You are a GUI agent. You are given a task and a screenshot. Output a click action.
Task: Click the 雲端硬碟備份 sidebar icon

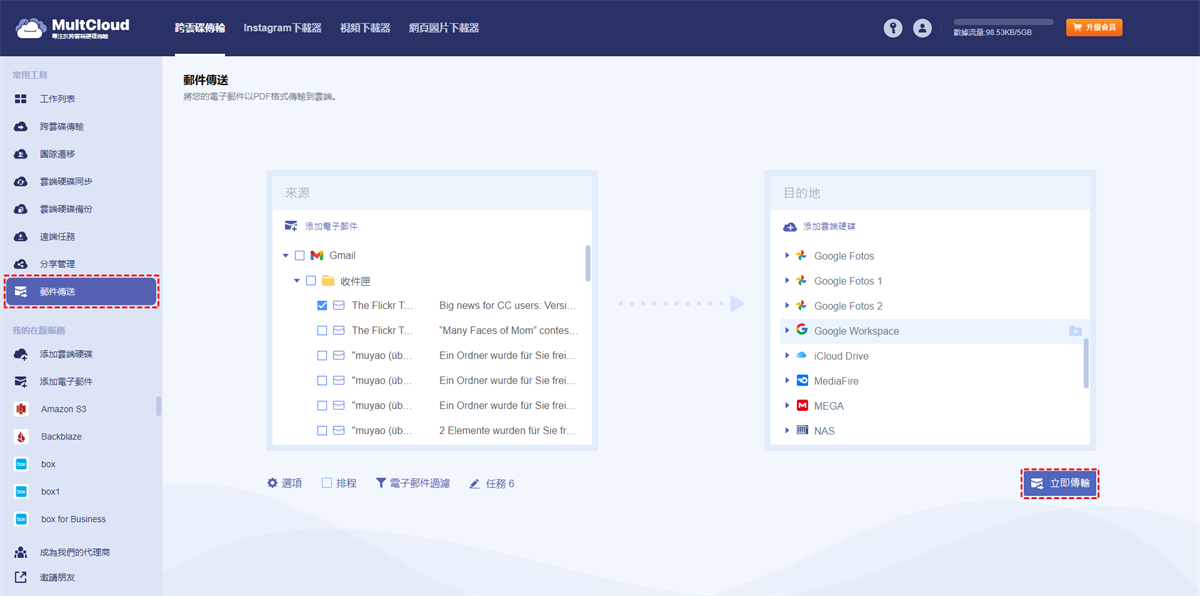pos(20,209)
